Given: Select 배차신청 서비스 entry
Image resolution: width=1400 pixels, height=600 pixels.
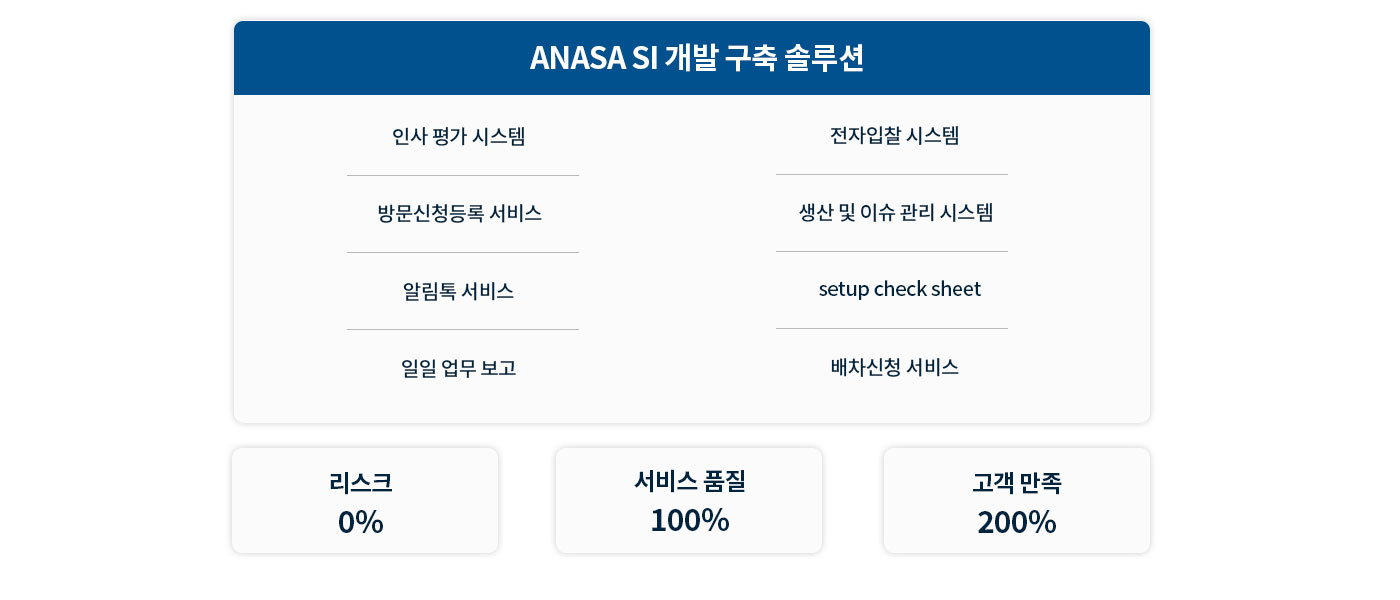Looking at the screenshot, I should pos(895,367).
